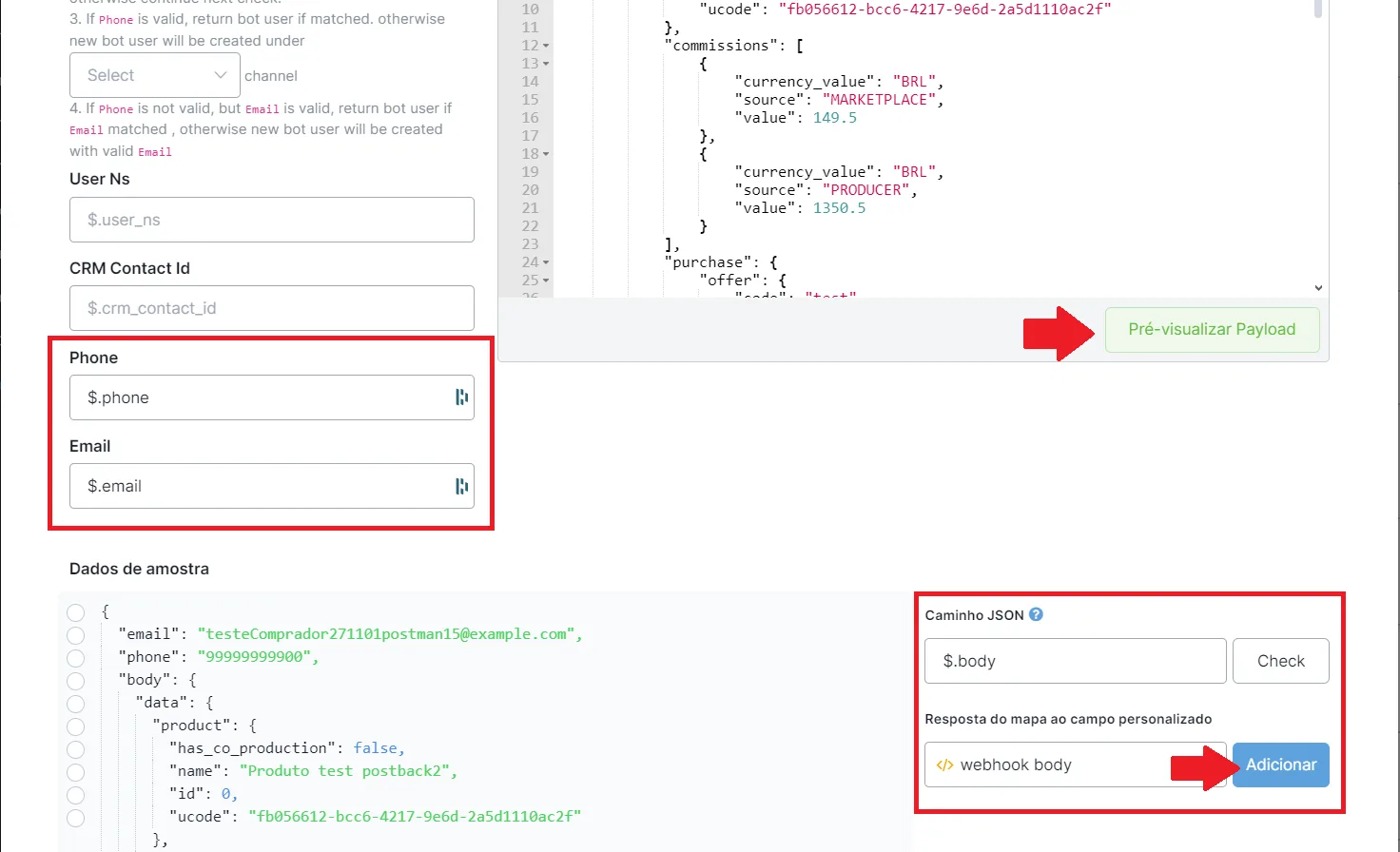
Task: Select radio button for "email" sample row
Action: click(76, 635)
